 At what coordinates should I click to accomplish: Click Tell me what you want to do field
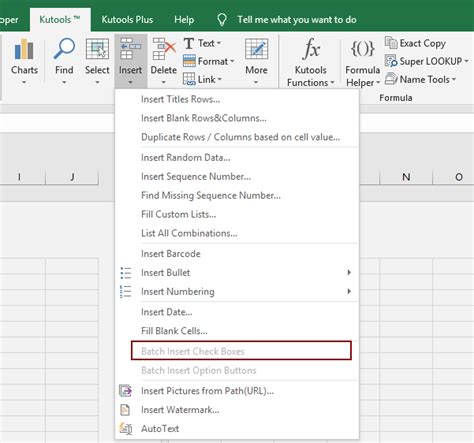297,20
